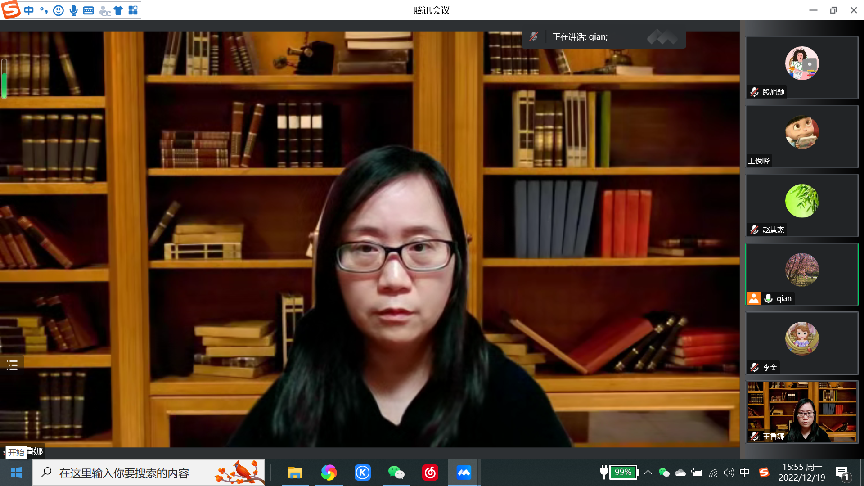
Task: Click the Sogou input method logo
Action: click(10, 11)
